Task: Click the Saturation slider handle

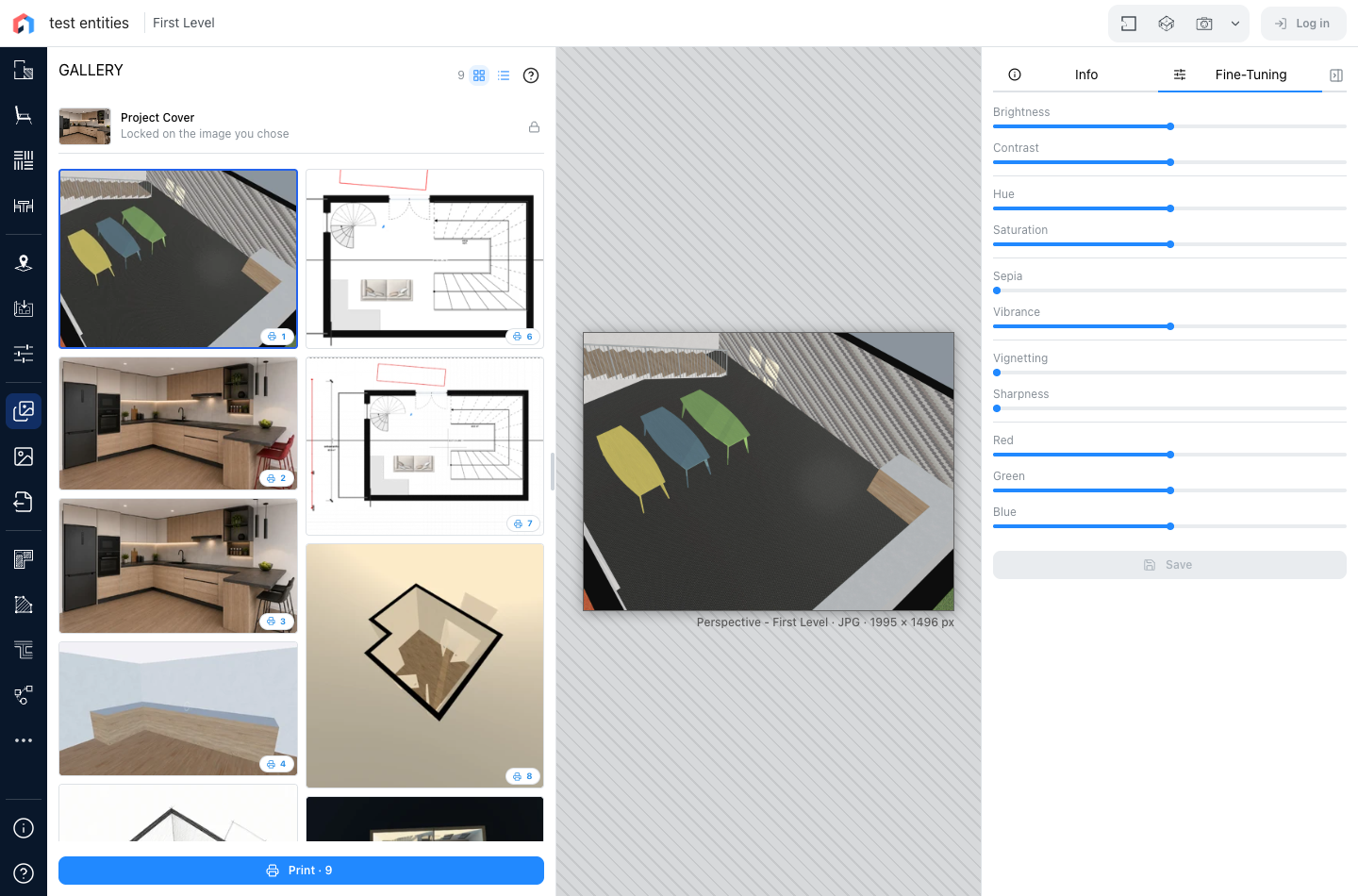Action: point(1170,244)
